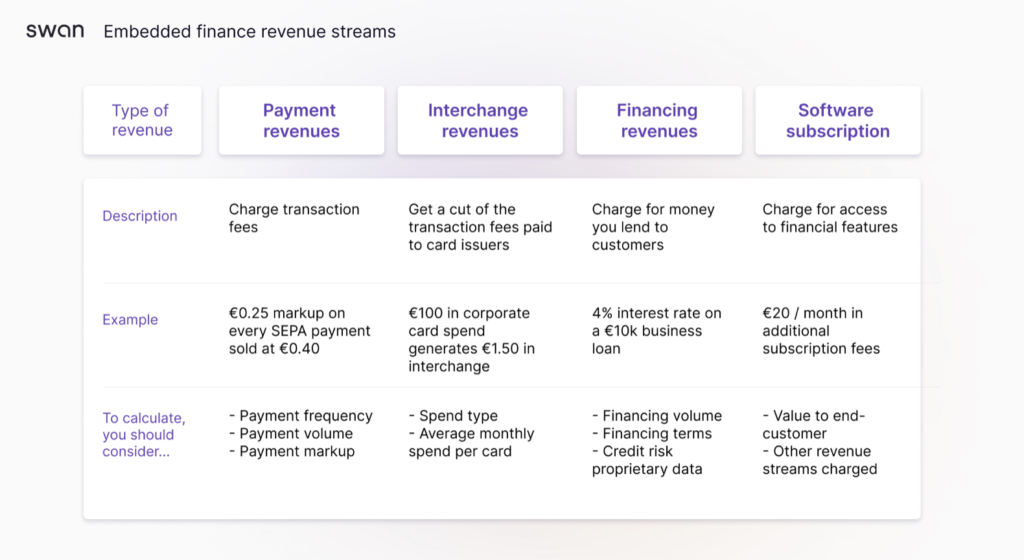This screenshot has width=1024, height=560.
Task: Select the "Get a cut of the transaction fees" text
Action: pos(479,227)
